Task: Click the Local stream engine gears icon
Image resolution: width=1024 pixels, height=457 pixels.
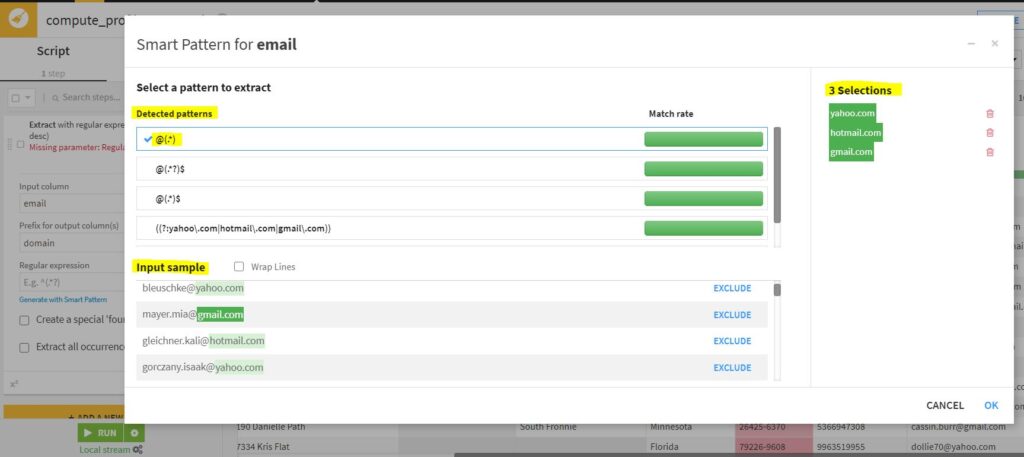Action: [x=137, y=449]
